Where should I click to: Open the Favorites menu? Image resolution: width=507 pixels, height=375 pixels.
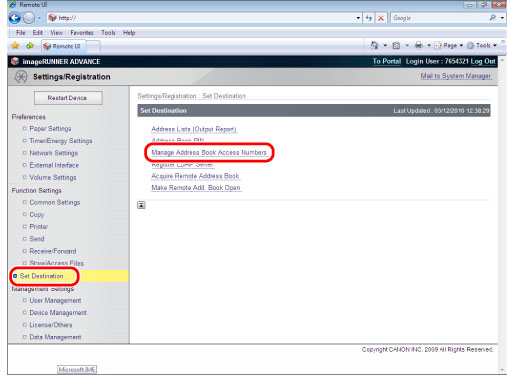82,33
